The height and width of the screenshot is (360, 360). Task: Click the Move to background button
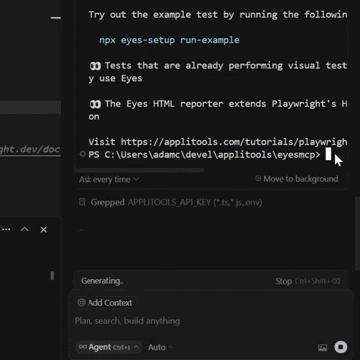coord(297,179)
